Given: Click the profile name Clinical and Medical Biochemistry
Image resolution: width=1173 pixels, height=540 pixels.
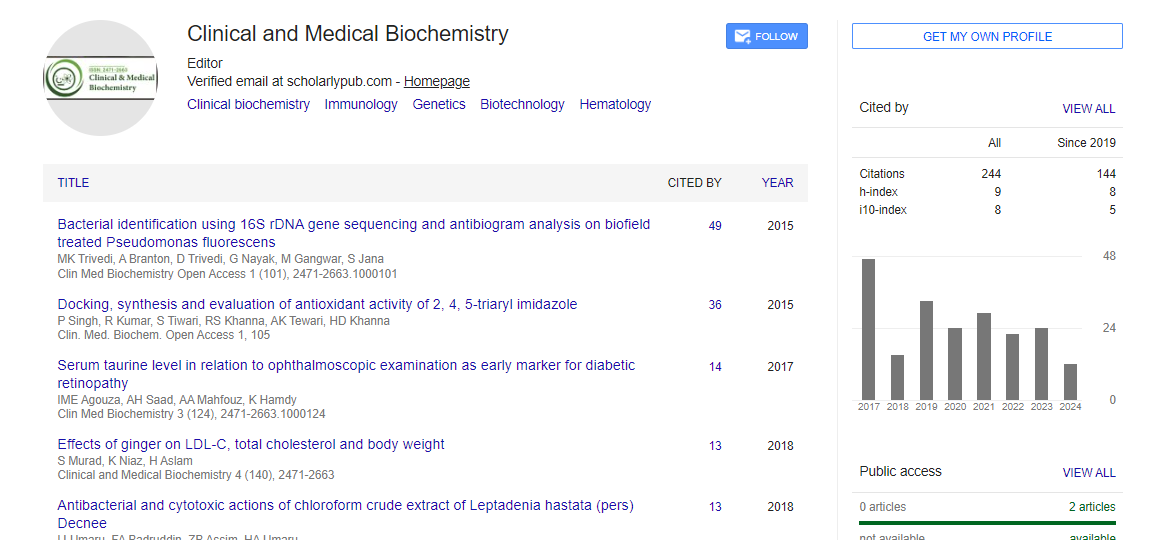Looking at the screenshot, I should click(348, 34).
